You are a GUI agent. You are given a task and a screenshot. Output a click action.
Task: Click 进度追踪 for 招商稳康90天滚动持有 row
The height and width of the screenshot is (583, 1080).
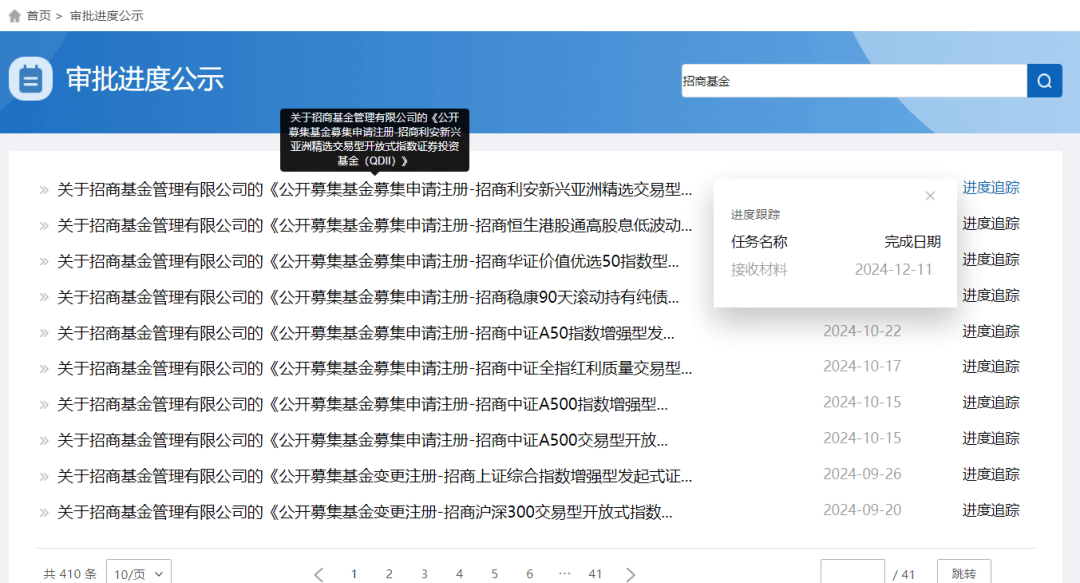tap(990, 295)
